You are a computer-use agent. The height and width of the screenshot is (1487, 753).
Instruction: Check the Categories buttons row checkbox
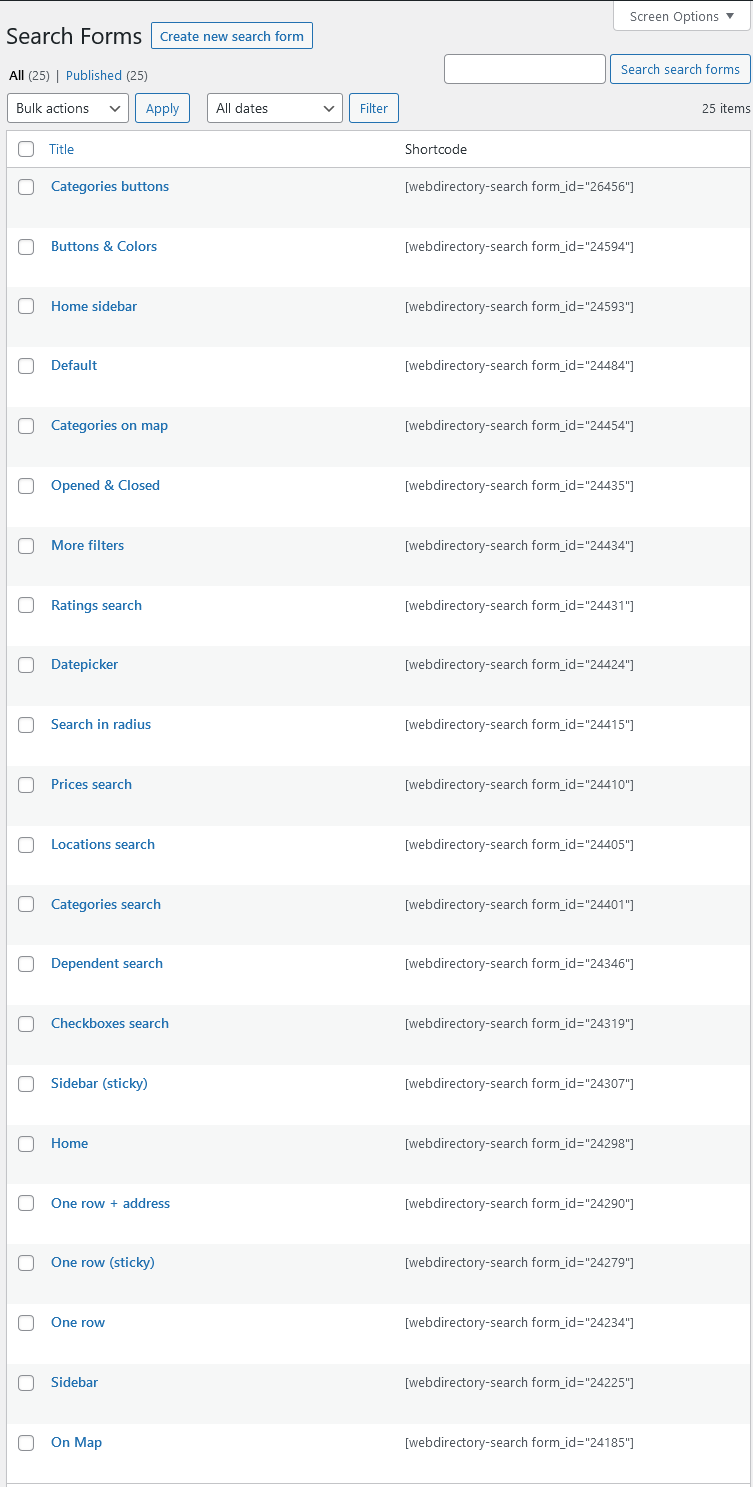(26, 187)
